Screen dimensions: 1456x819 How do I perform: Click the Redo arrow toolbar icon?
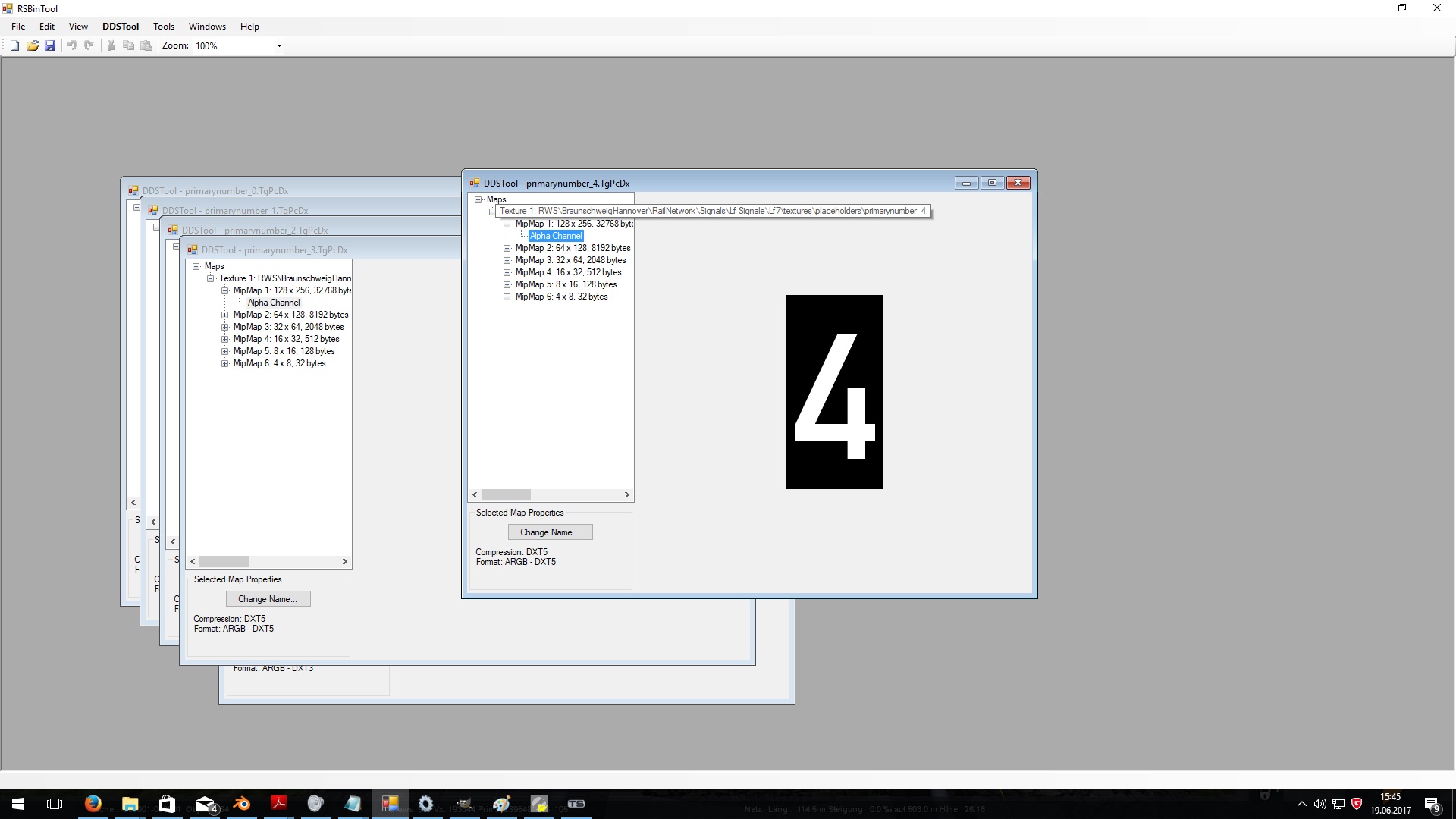click(x=89, y=45)
